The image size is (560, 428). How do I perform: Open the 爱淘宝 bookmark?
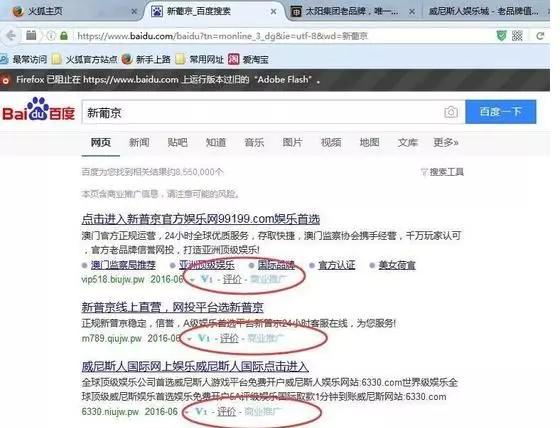[248, 59]
